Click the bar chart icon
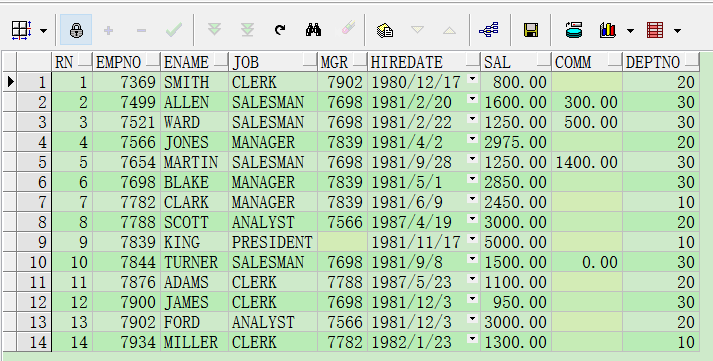Viewport: 713px width, 361px height. pyautogui.click(x=608, y=30)
